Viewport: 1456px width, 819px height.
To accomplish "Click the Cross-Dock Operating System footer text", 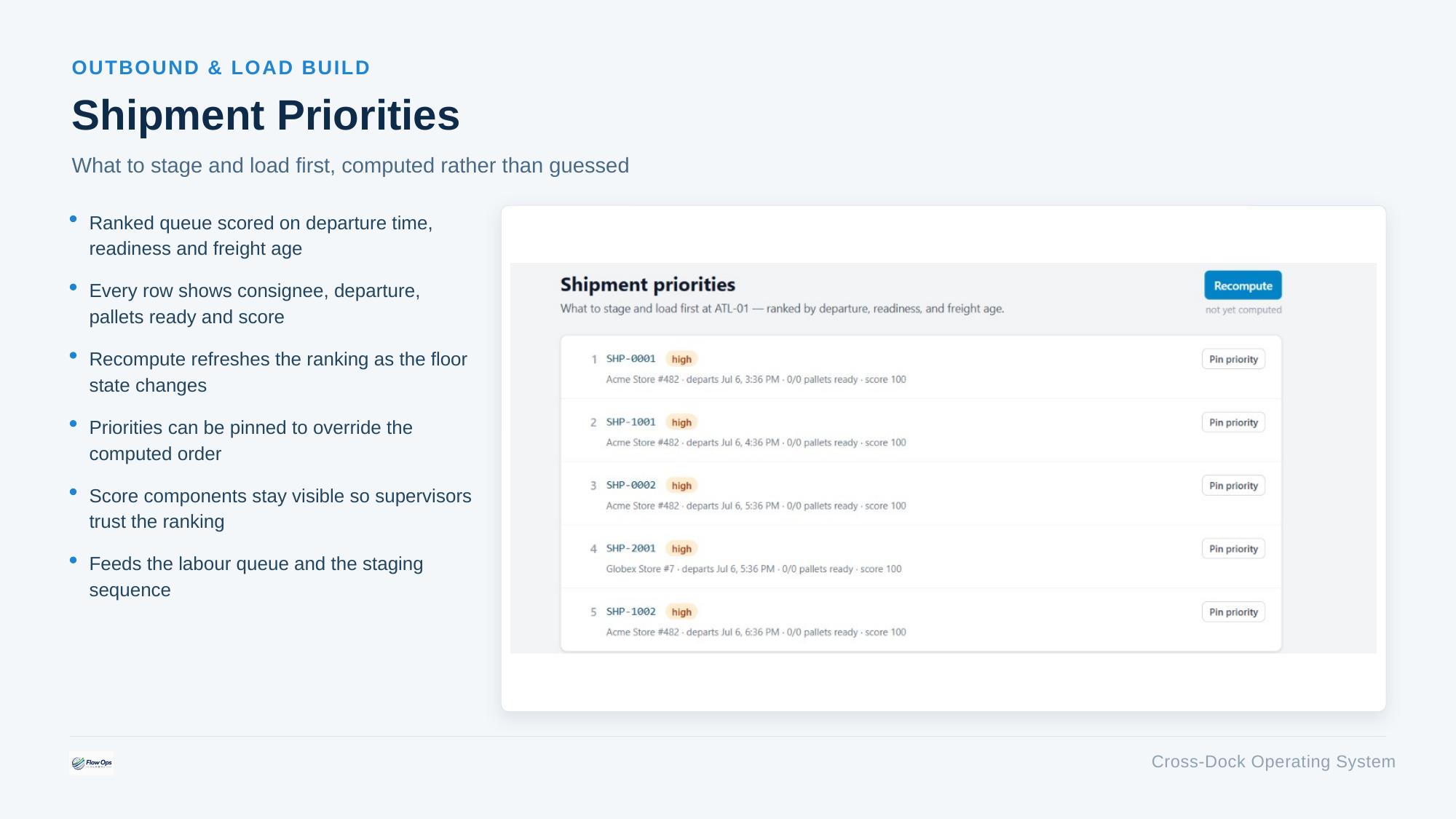I will click(1273, 761).
